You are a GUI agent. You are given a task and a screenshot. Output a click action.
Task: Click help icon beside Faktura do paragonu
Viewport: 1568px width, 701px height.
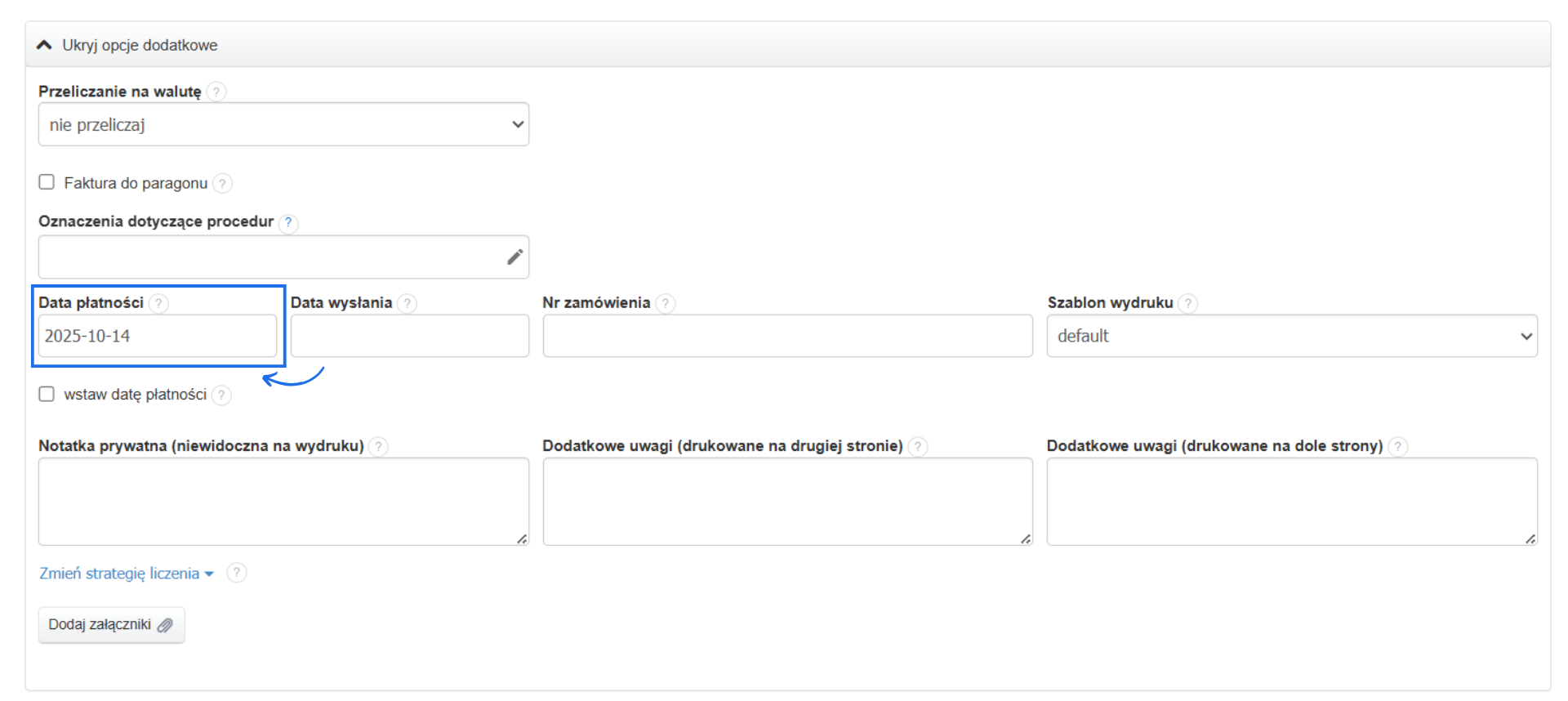click(x=222, y=183)
